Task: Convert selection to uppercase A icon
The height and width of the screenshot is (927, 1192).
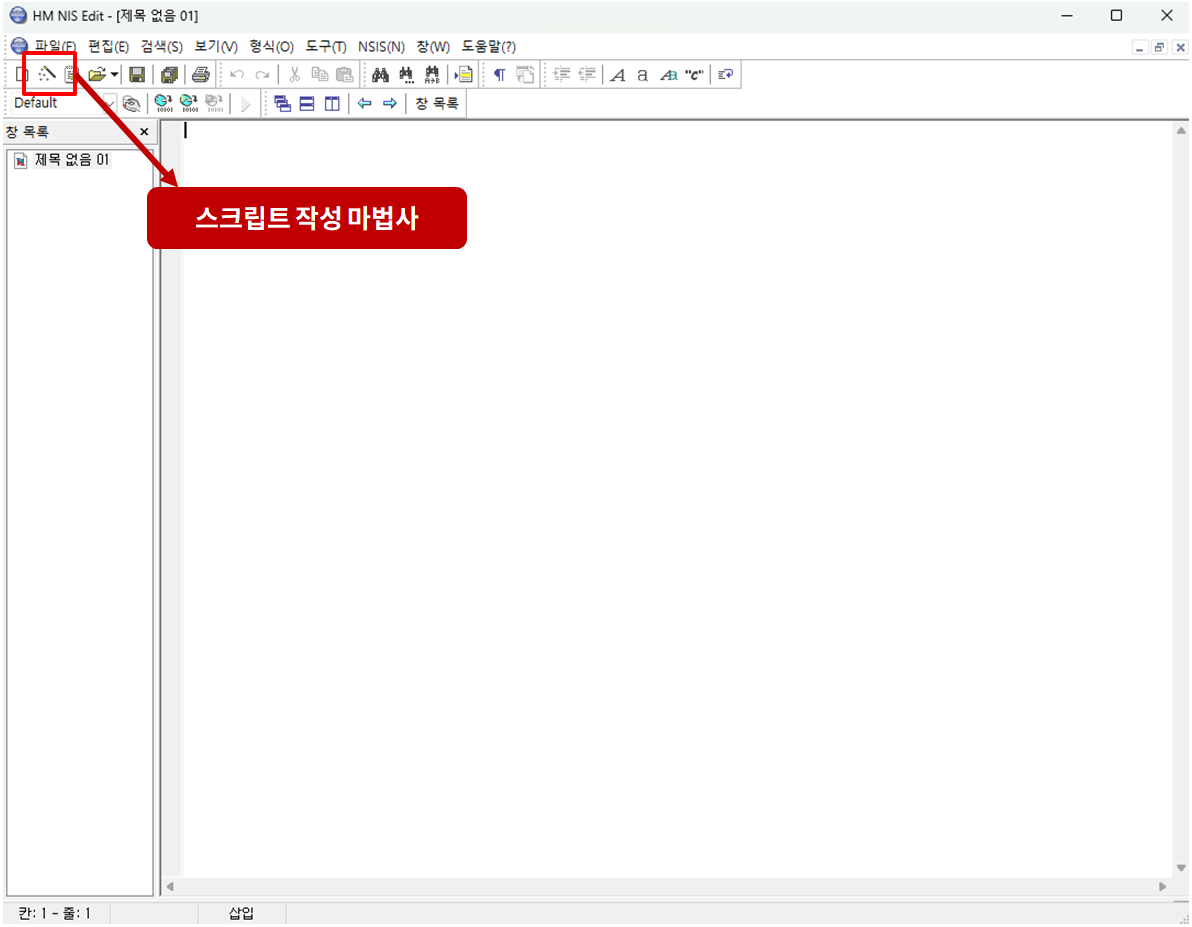Action: pyautogui.click(x=618, y=75)
